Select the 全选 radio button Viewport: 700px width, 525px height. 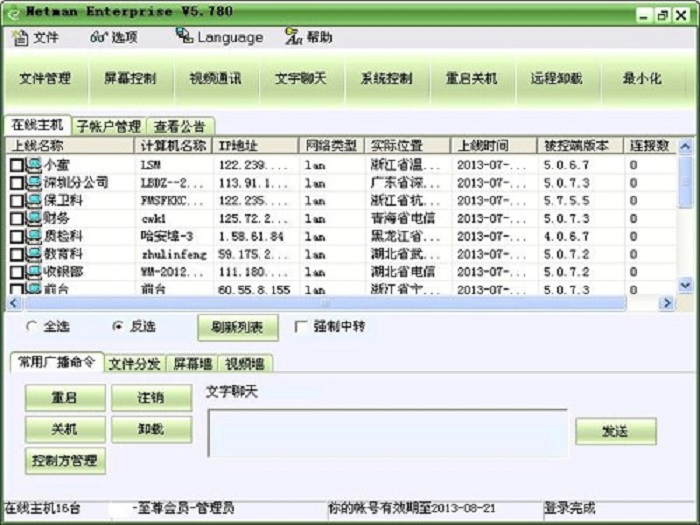click(32, 326)
